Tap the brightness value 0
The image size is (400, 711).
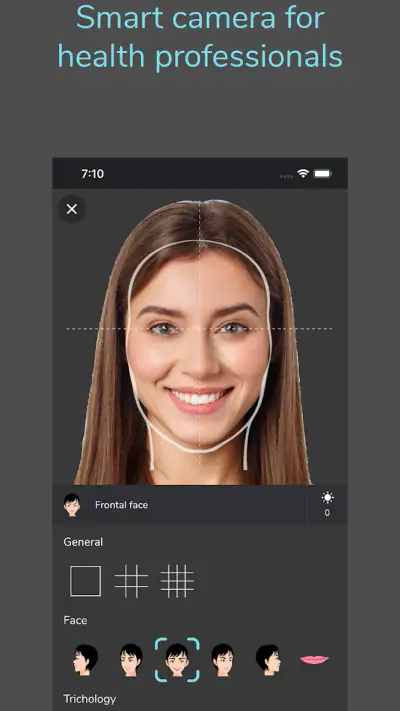(327, 513)
